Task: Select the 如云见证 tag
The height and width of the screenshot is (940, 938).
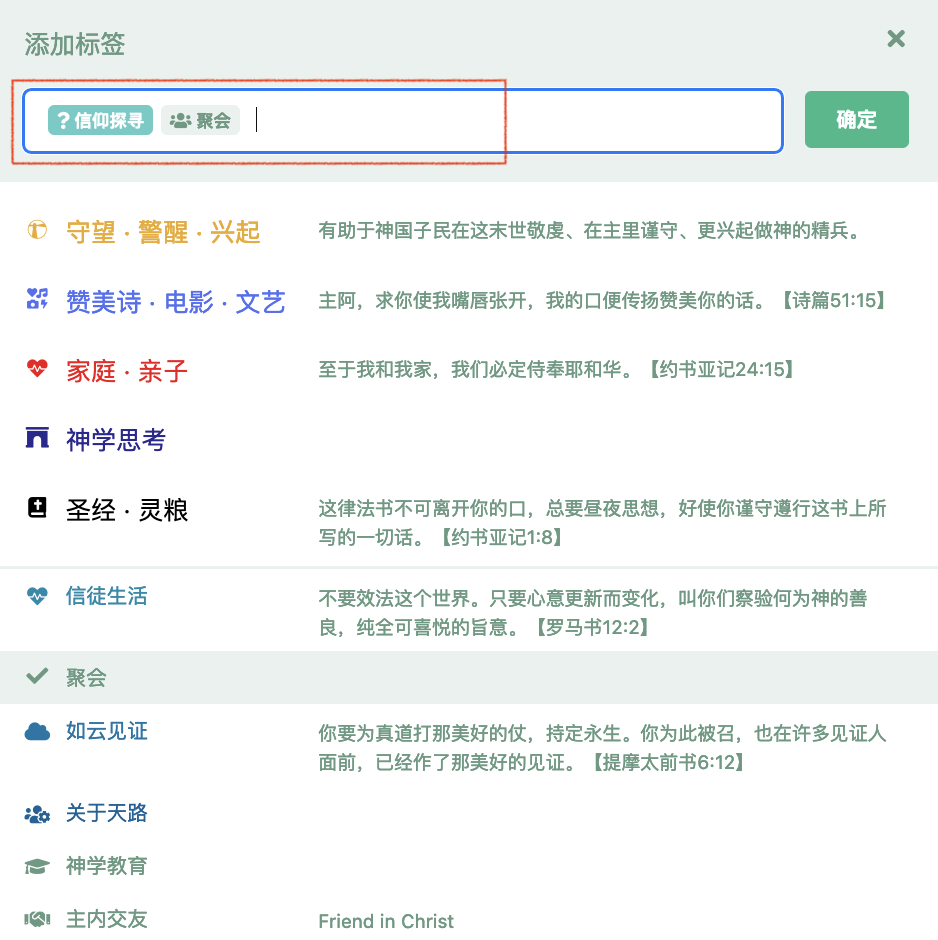Action: pos(106,731)
